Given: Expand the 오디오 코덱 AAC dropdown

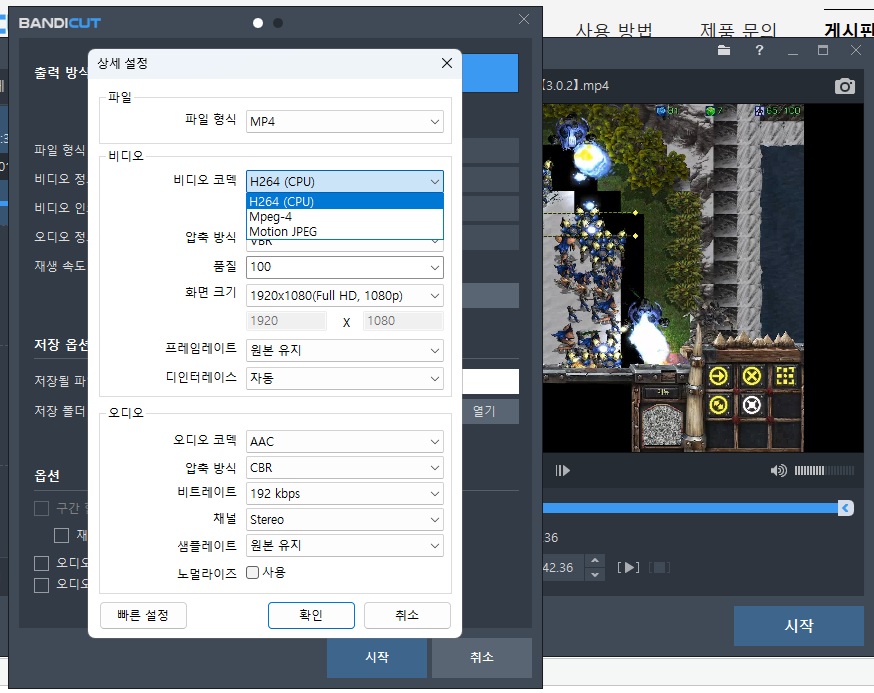Looking at the screenshot, I should [x=344, y=441].
